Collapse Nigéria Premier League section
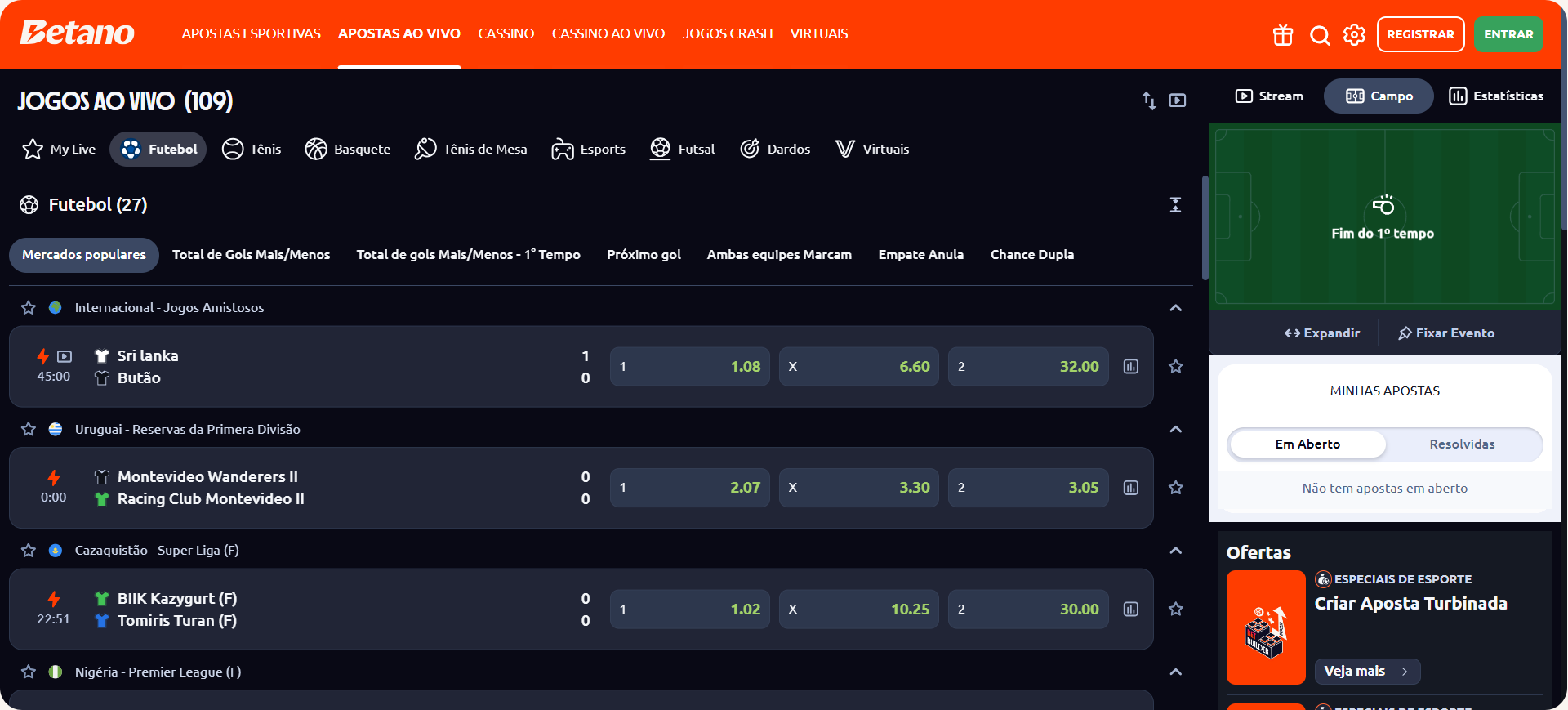Screen dimensions: 1568x710 click(x=1175, y=672)
